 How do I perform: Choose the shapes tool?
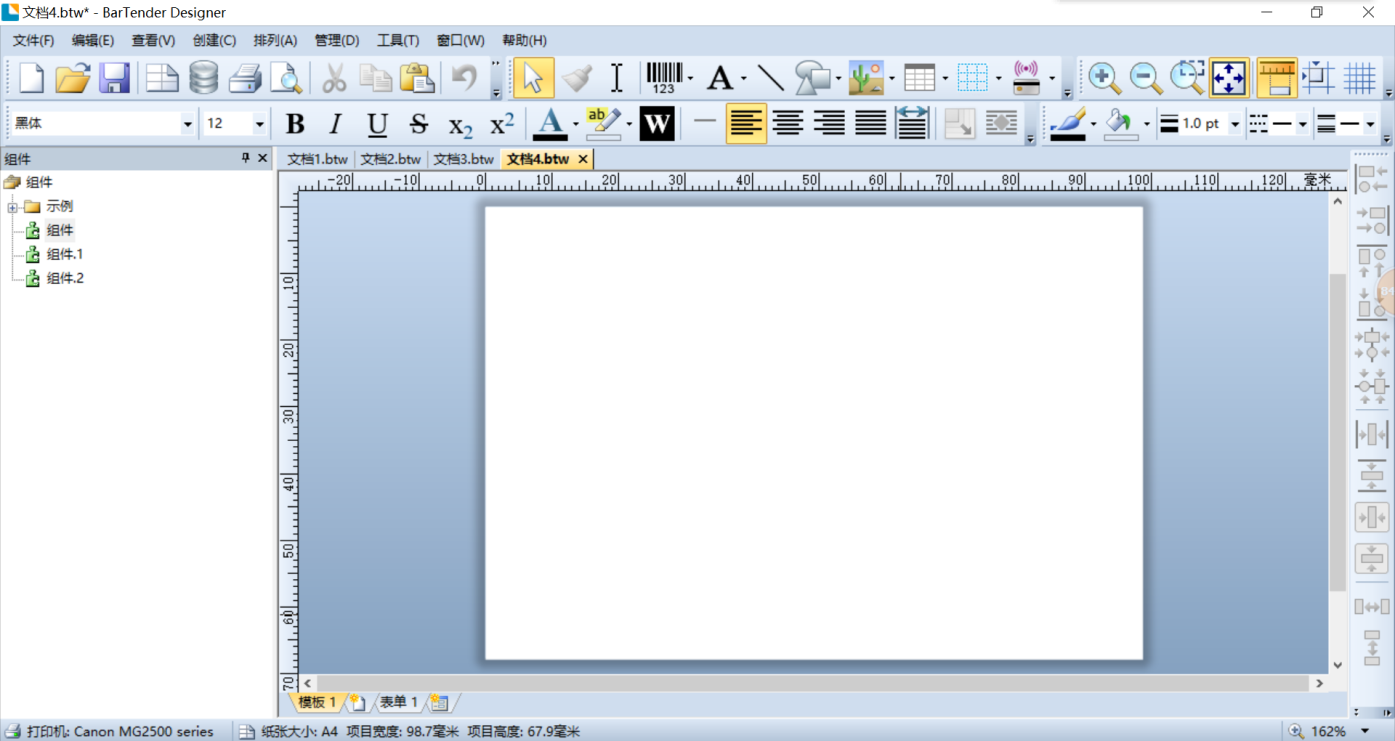pyautogui.click(x=813, y=78)
